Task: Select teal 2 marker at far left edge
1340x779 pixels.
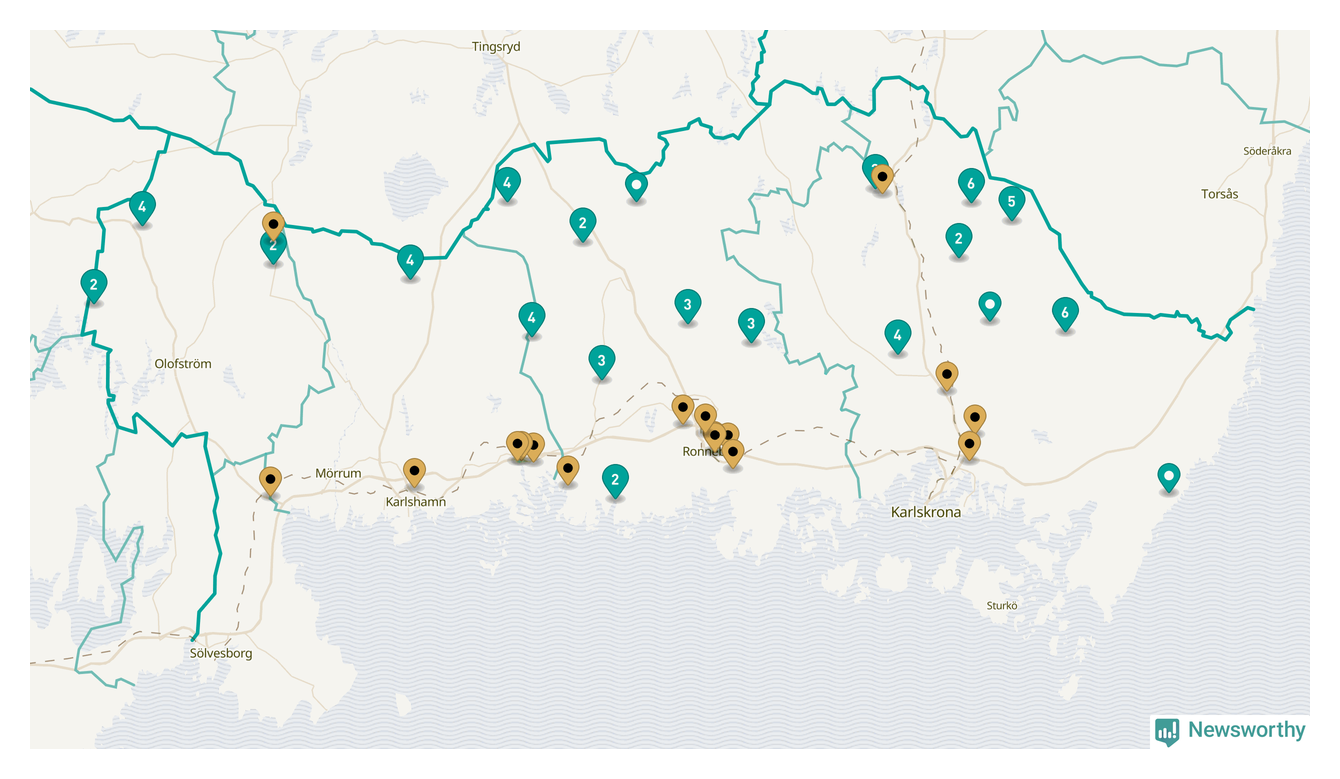Action: click(94, 285)
